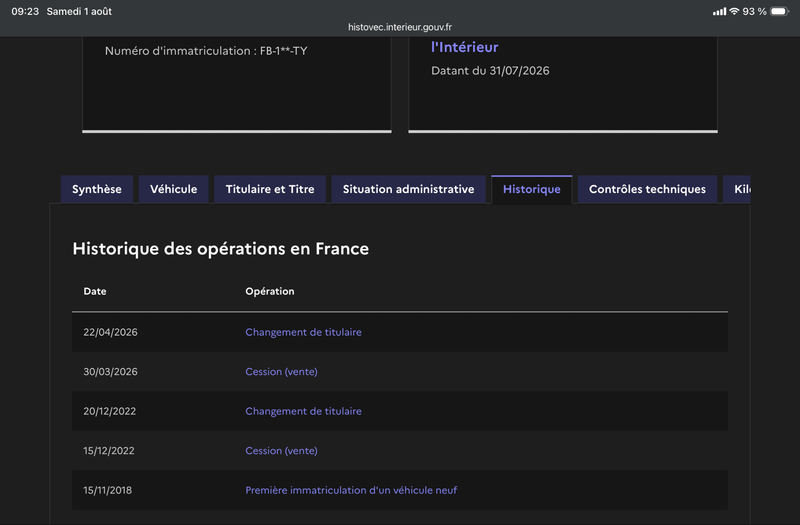Tap the Wi-Fi status icon

click(x=734, y=11)
